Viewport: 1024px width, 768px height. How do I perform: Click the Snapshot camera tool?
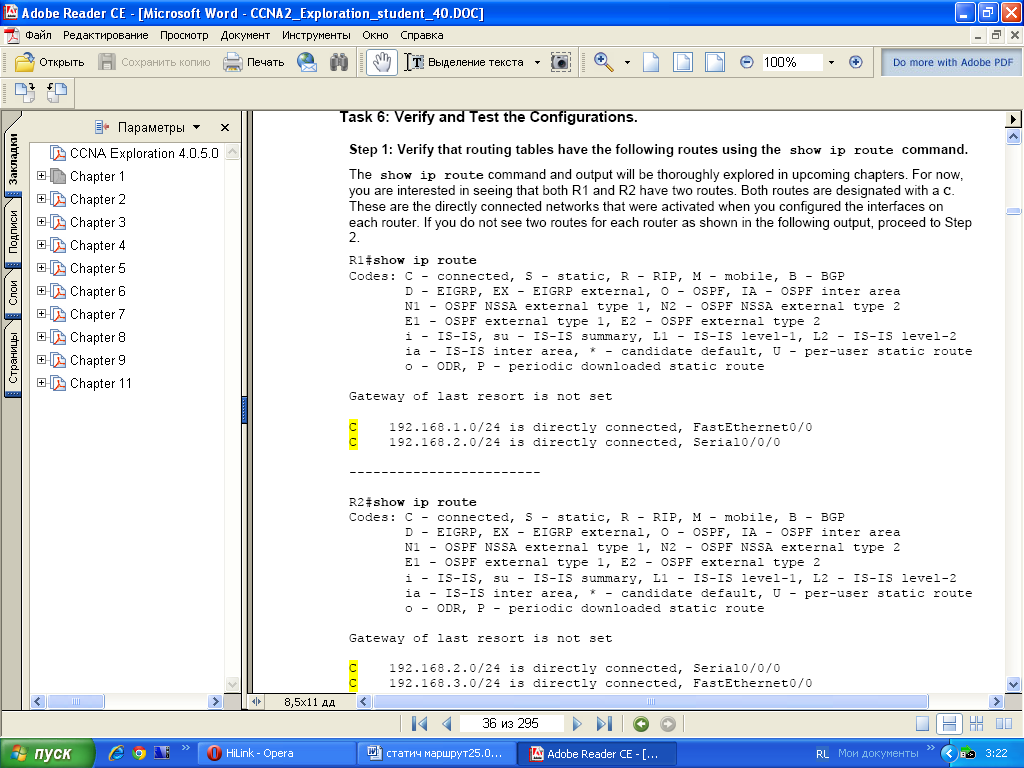(x=560, y=62)
